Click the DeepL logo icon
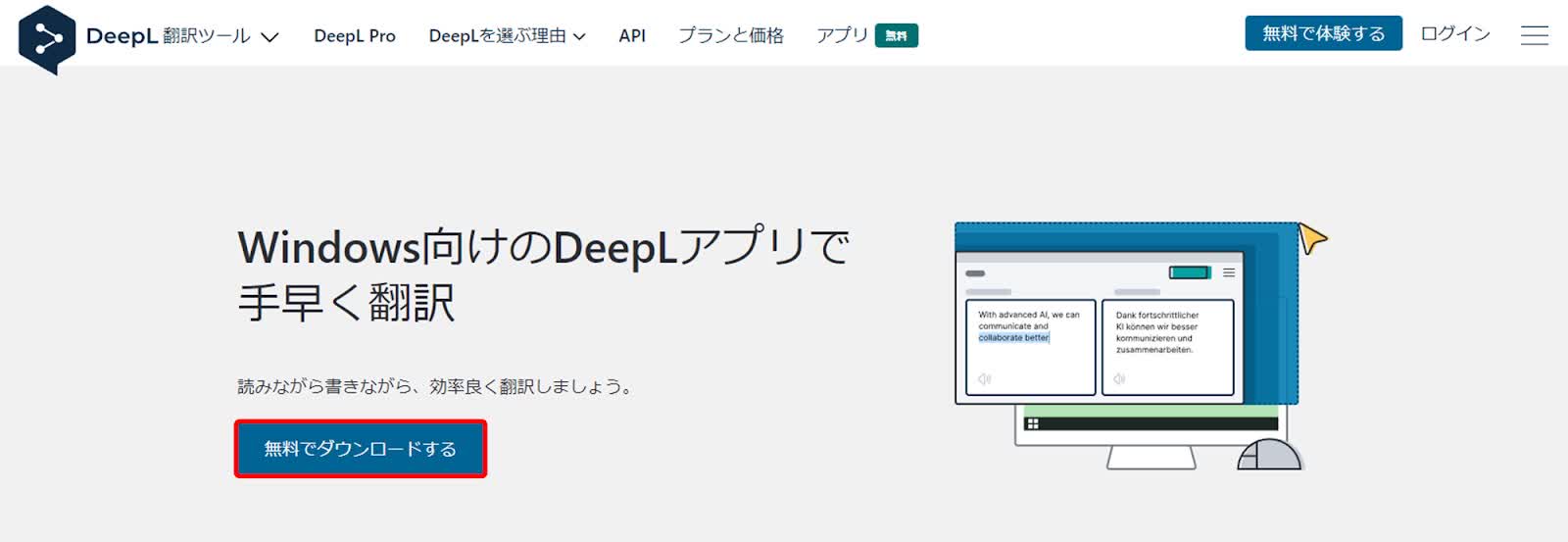This screenshot has height=542, width=1568. click(47, 39)
